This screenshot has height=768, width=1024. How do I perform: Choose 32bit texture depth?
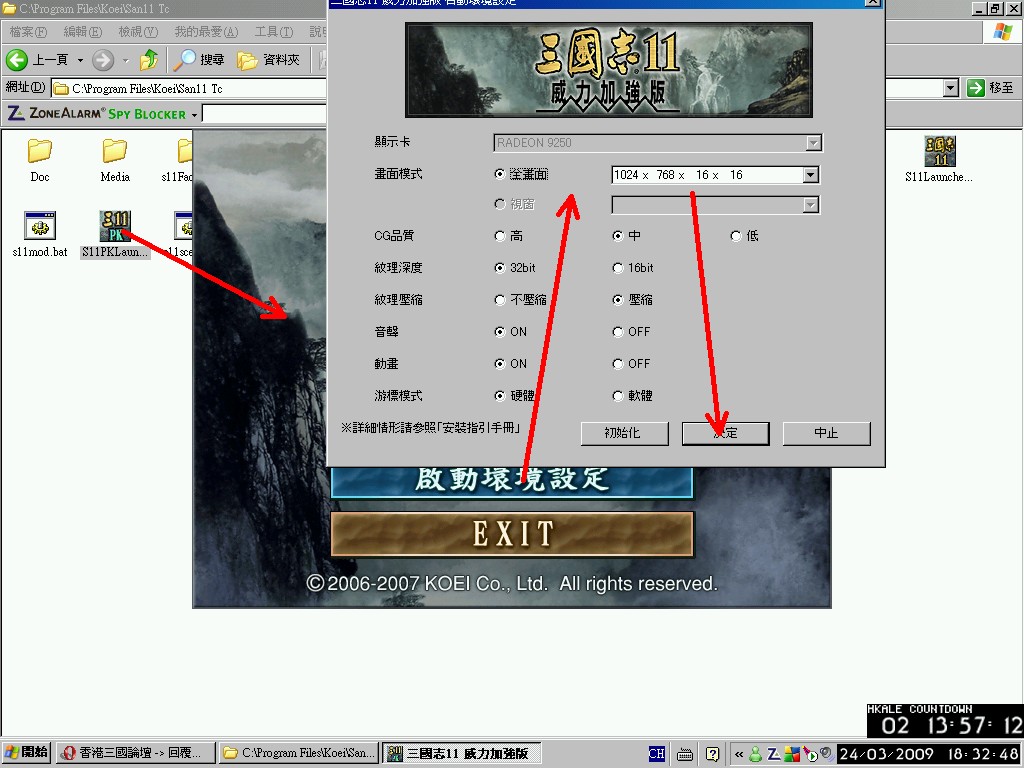(500, 268)
